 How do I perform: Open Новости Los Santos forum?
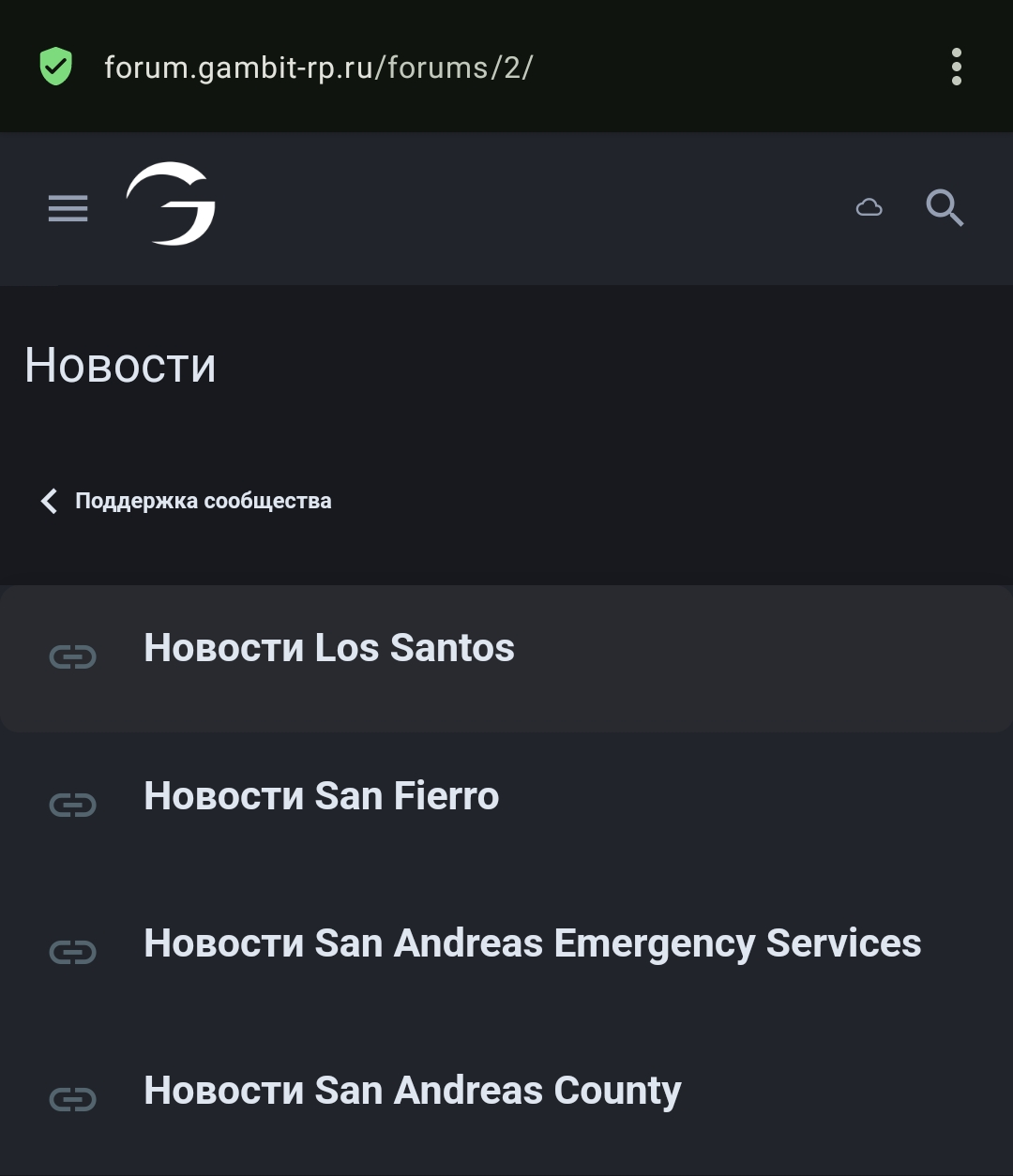click(329, 648)
